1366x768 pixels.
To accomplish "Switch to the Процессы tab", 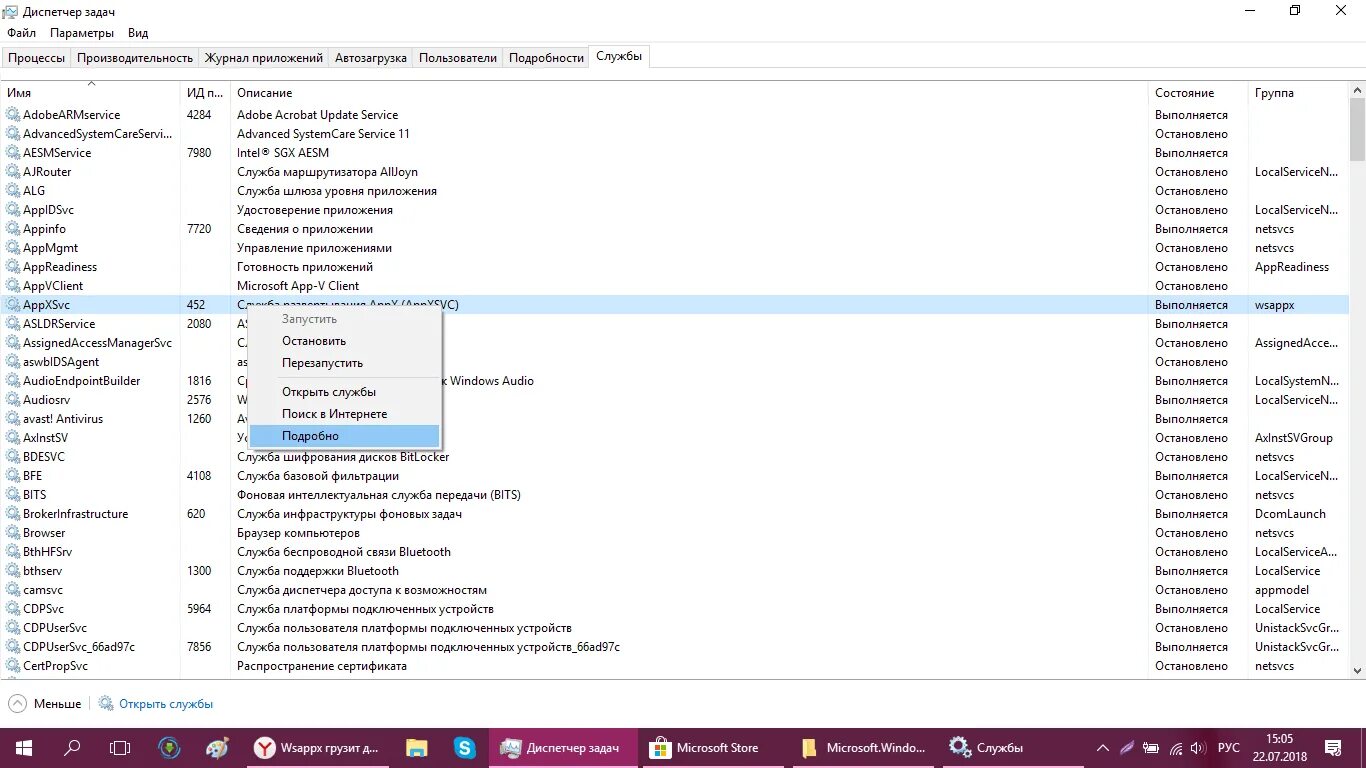I will [36, 58].
